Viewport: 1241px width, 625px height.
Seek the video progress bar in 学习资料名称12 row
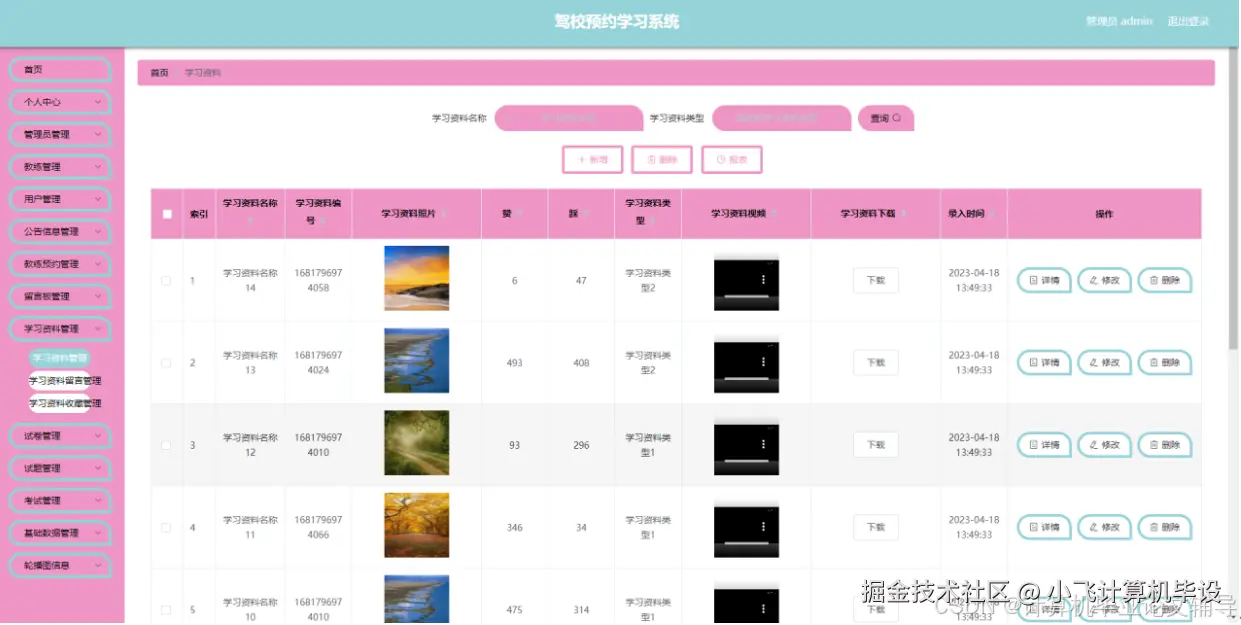746,461
